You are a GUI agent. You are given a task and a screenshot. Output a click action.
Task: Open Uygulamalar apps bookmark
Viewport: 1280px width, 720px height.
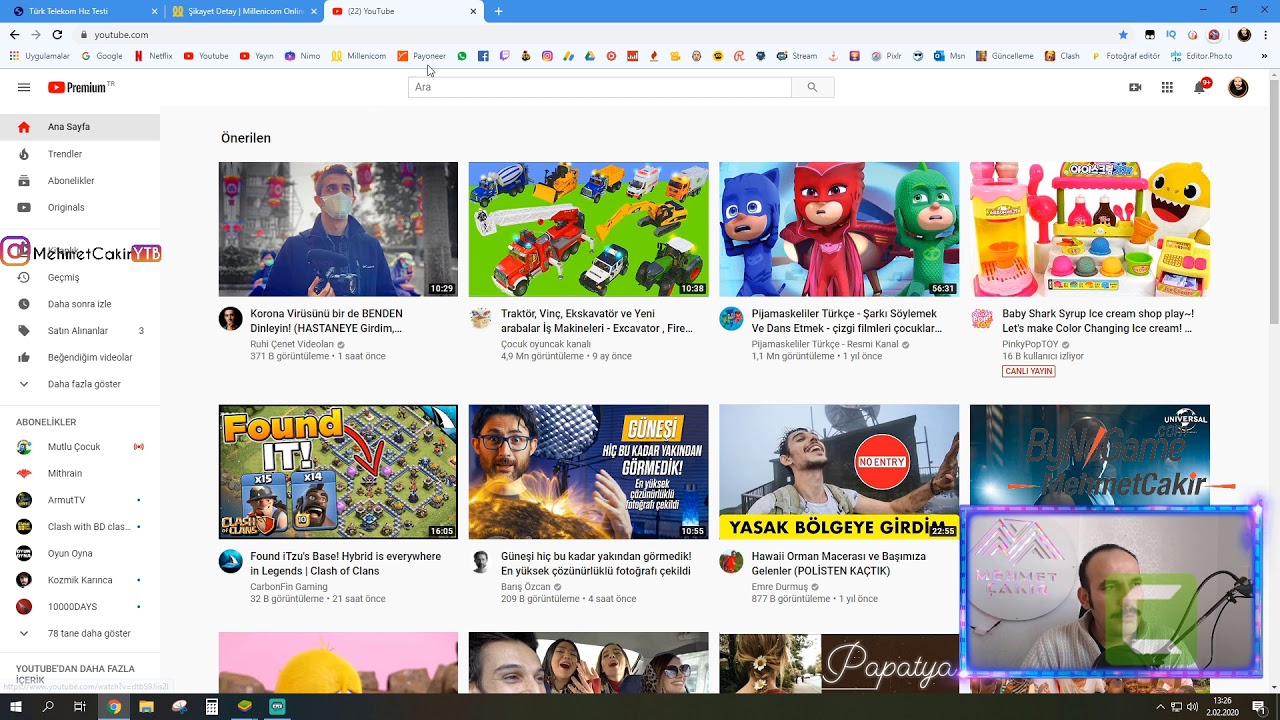click(40, 56)
